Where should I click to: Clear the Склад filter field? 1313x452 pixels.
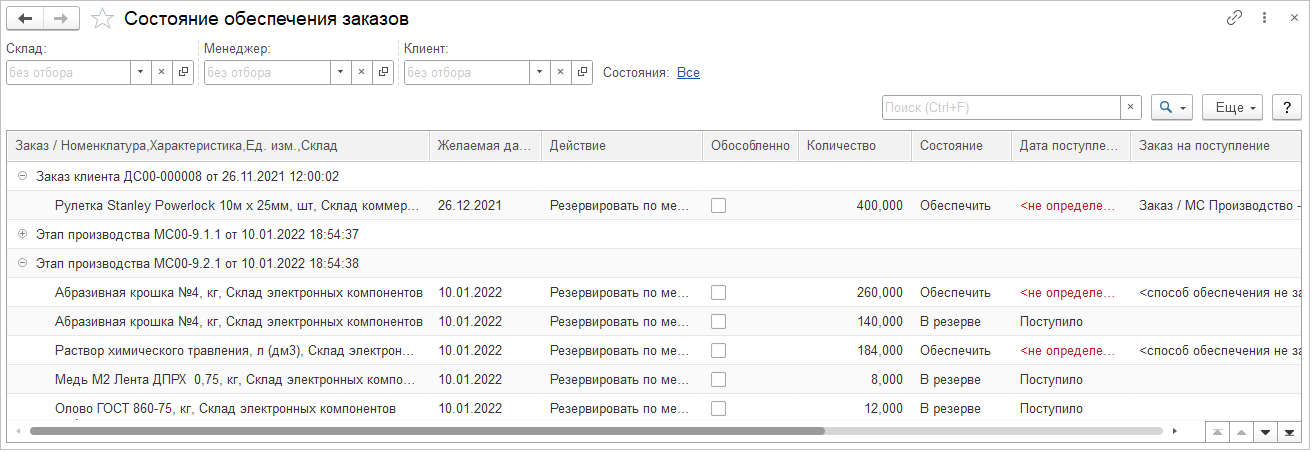161,72
